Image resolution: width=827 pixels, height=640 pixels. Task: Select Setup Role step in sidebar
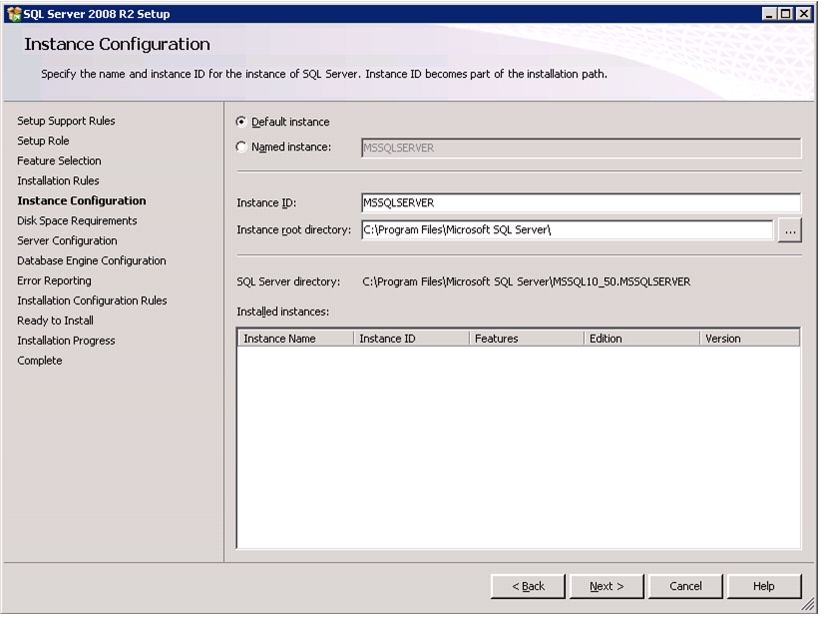click(43, 141)
